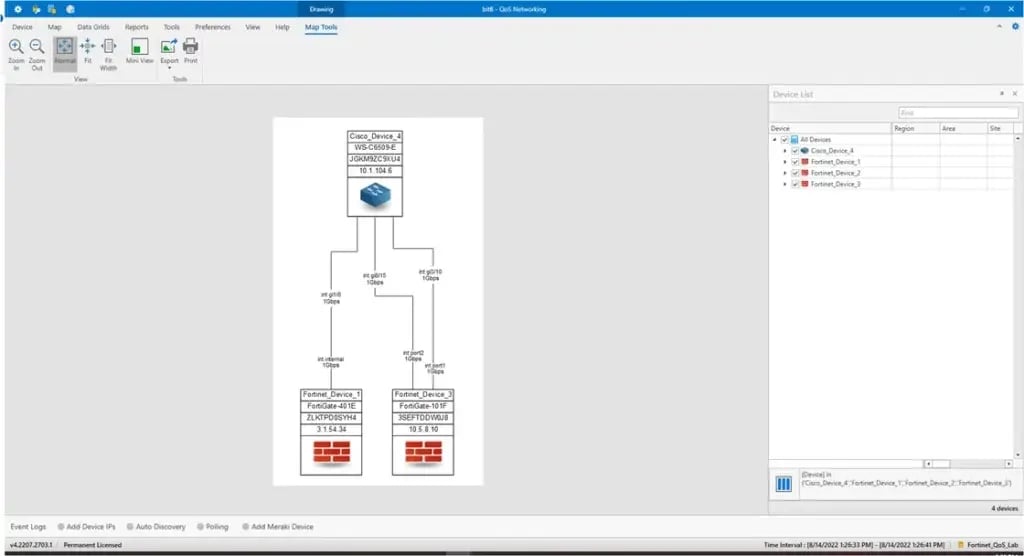Click the gear icon in title bar

coord(18,9)
